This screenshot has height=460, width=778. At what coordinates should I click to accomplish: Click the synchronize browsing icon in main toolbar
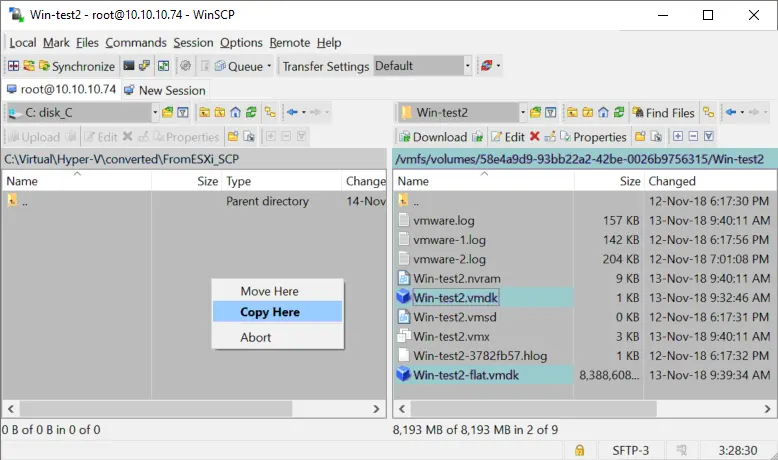(163, 66)
